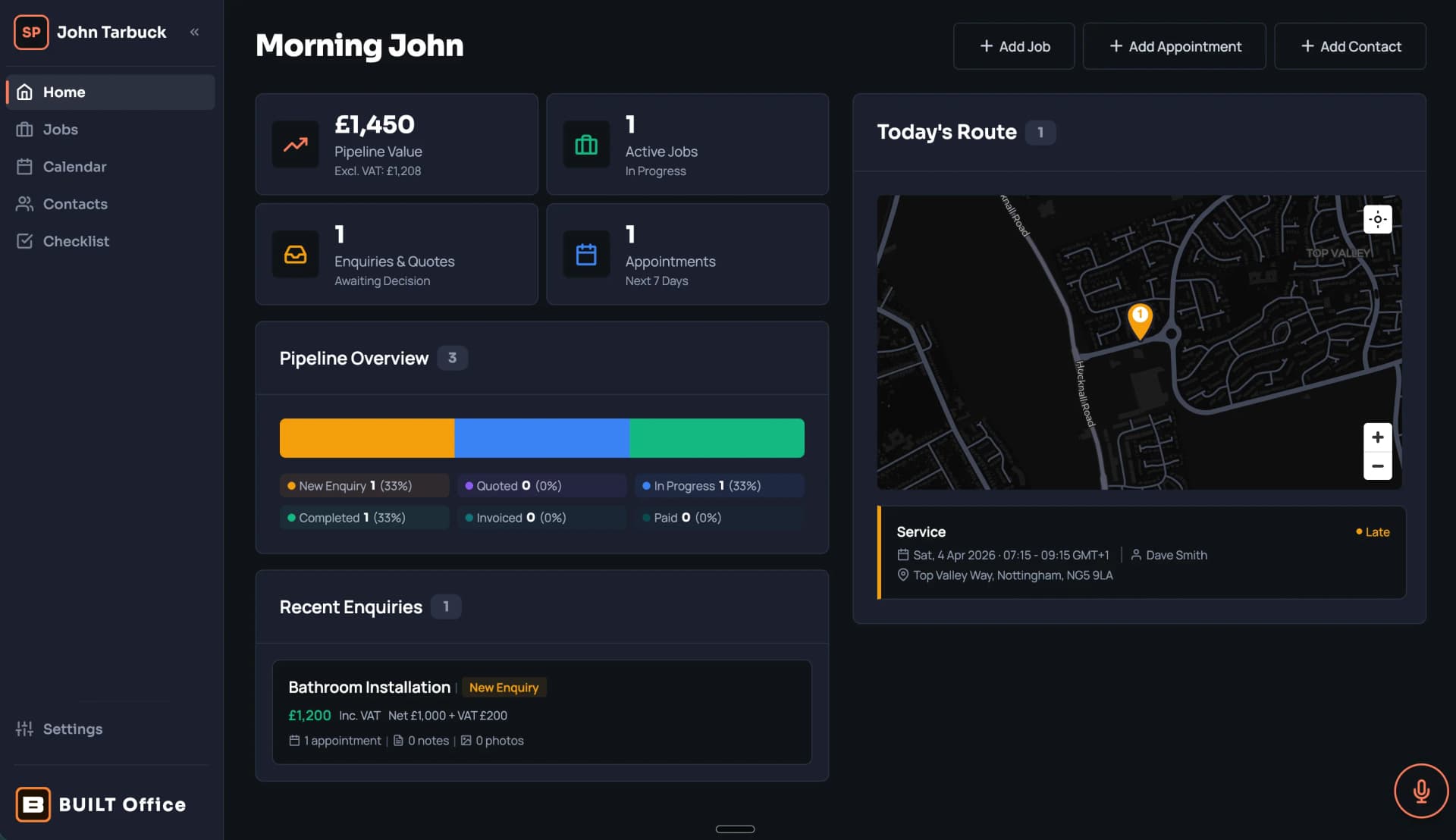This screenshot has height=840, width=1456.
Task: Open Settings via the sliders icon
Action: click(25, 729)
